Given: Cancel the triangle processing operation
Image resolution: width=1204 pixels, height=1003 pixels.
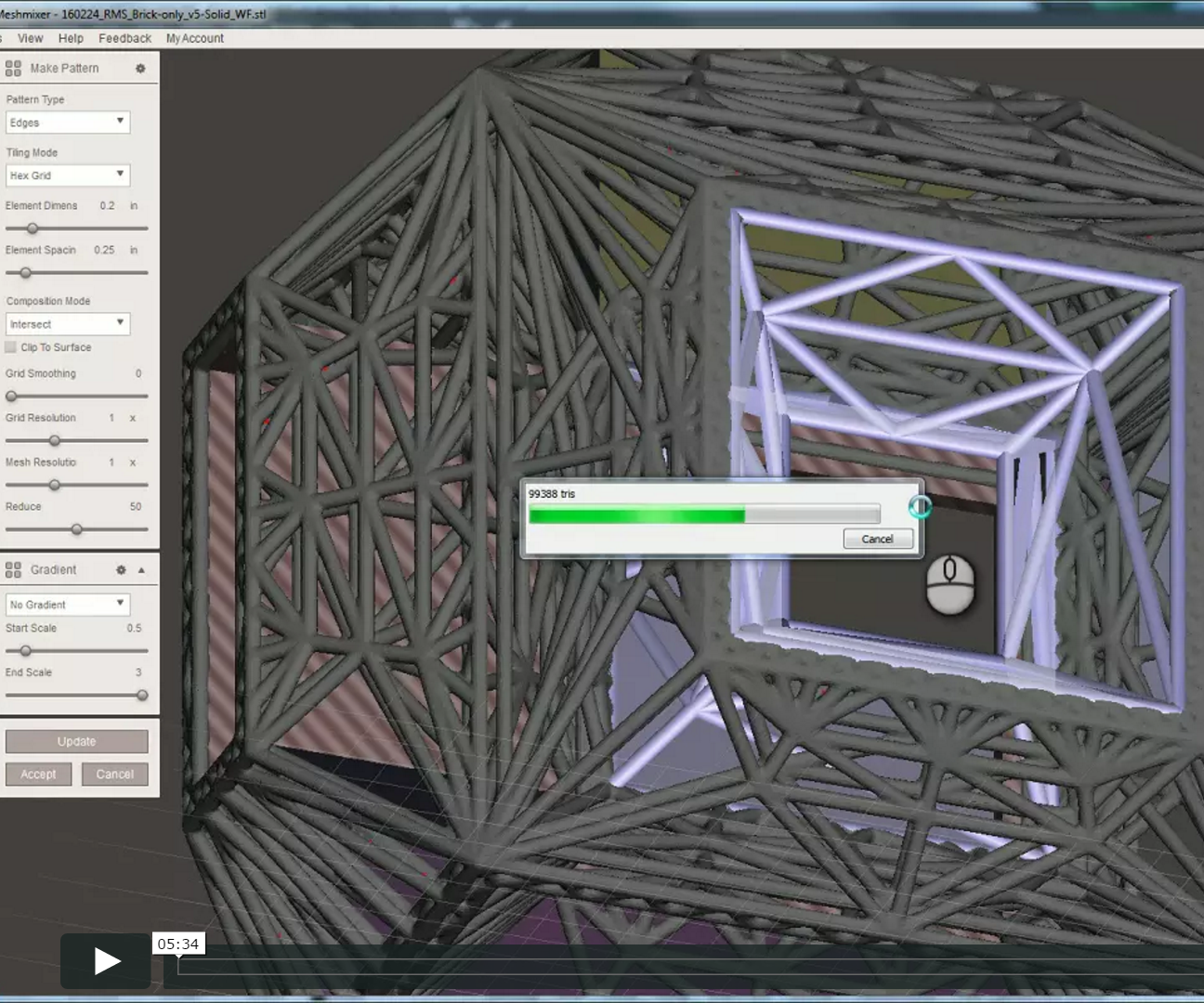Looking at the screenshot, I should pyautogui.click(x=877, y=539).
